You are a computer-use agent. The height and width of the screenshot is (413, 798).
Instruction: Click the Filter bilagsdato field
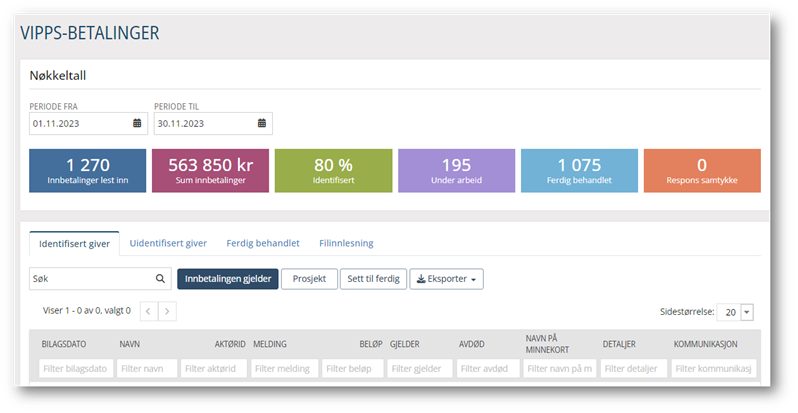[x=76, y=368]
